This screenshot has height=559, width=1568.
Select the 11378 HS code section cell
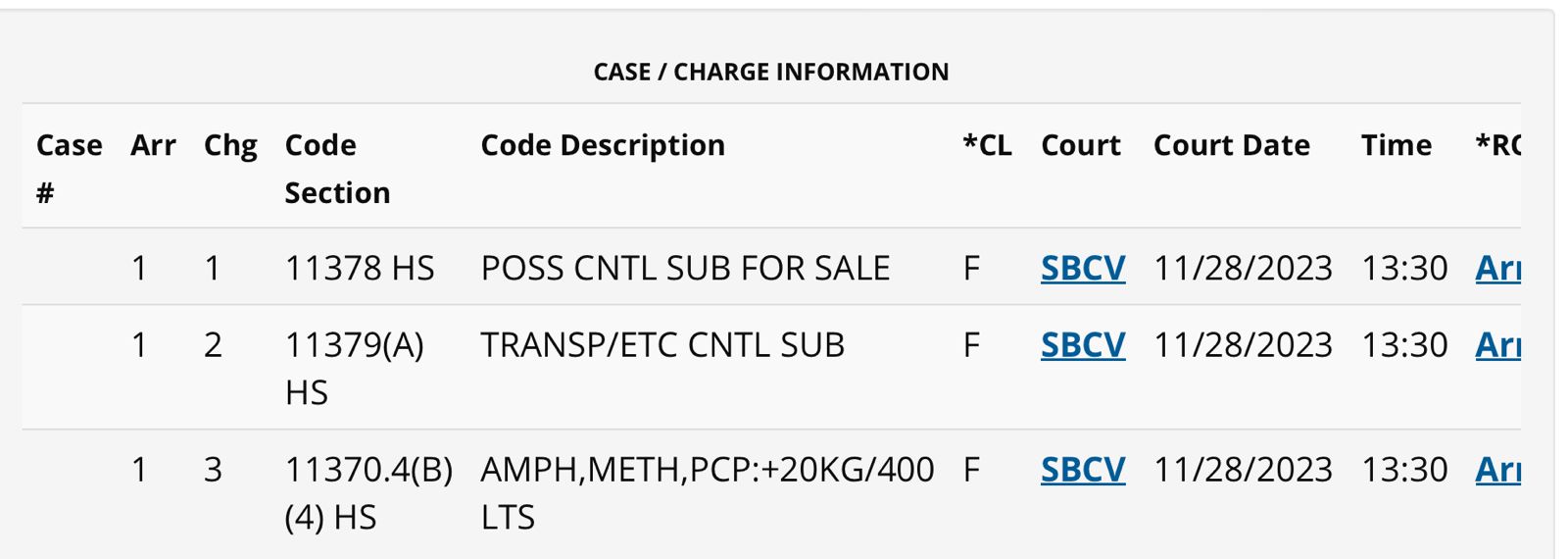tap(359, 268)
